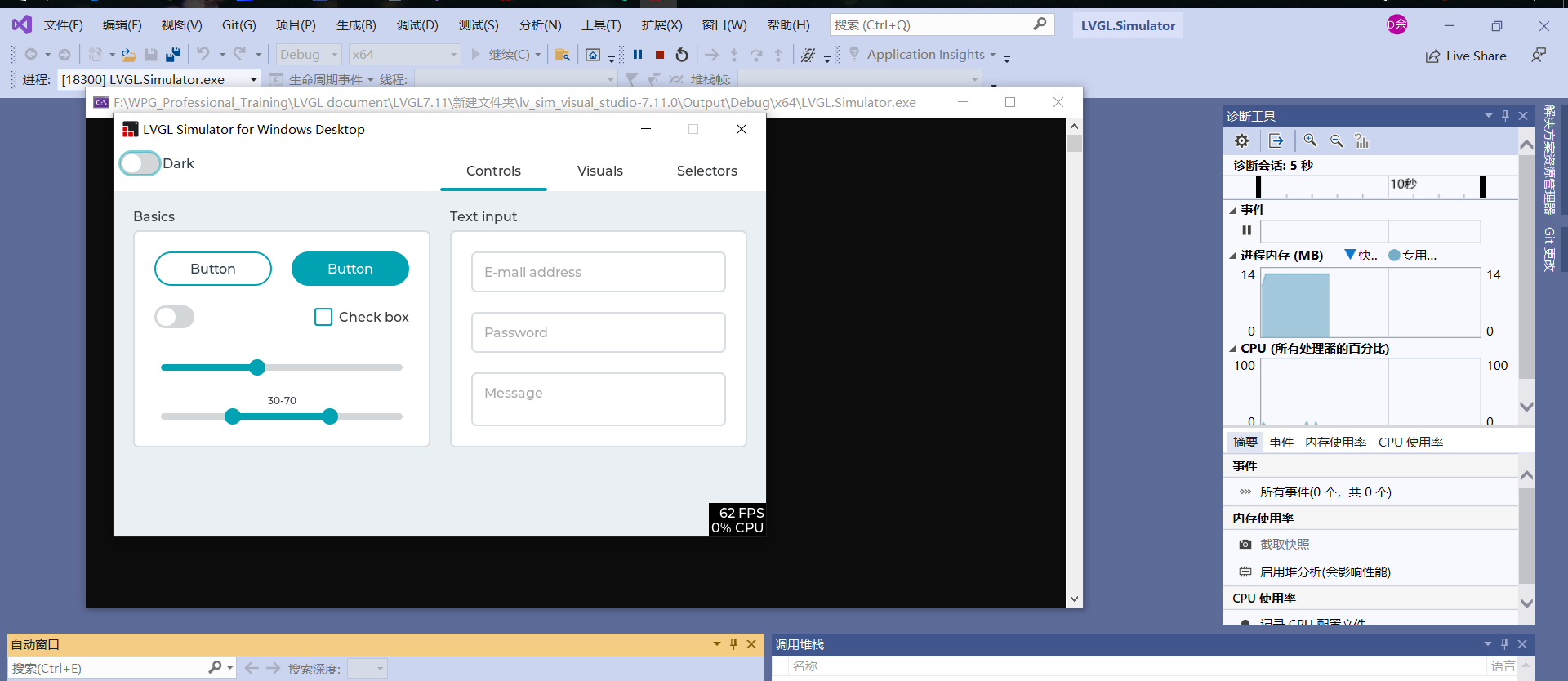
Task: Click the filled teal Button
Action: [350, 269]
